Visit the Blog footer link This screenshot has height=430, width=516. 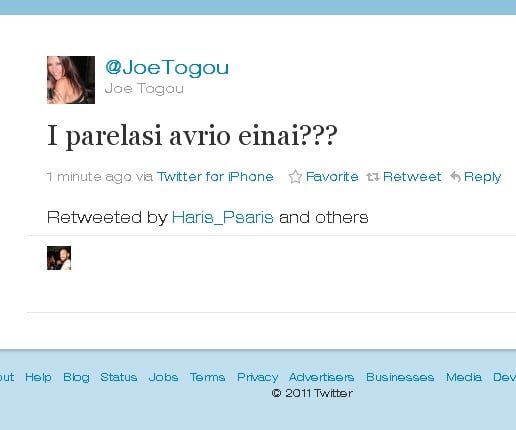tap(76, 377)
